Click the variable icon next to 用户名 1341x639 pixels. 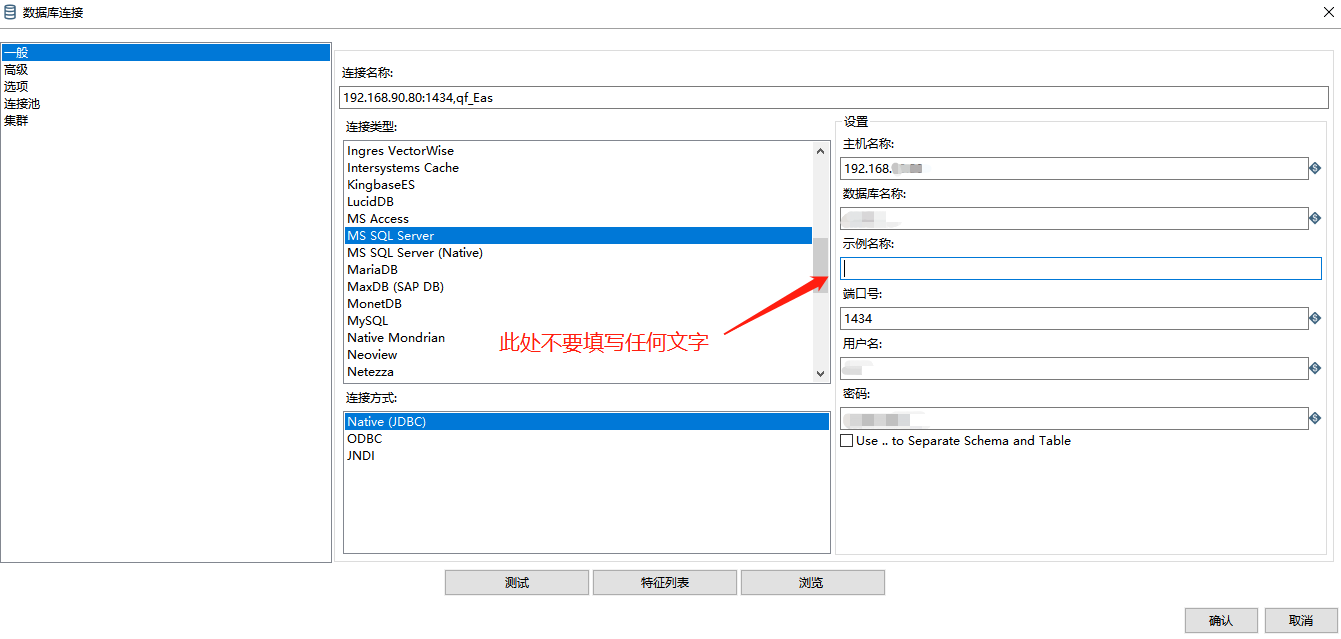pyautogui.click(x=1315, y=368)
